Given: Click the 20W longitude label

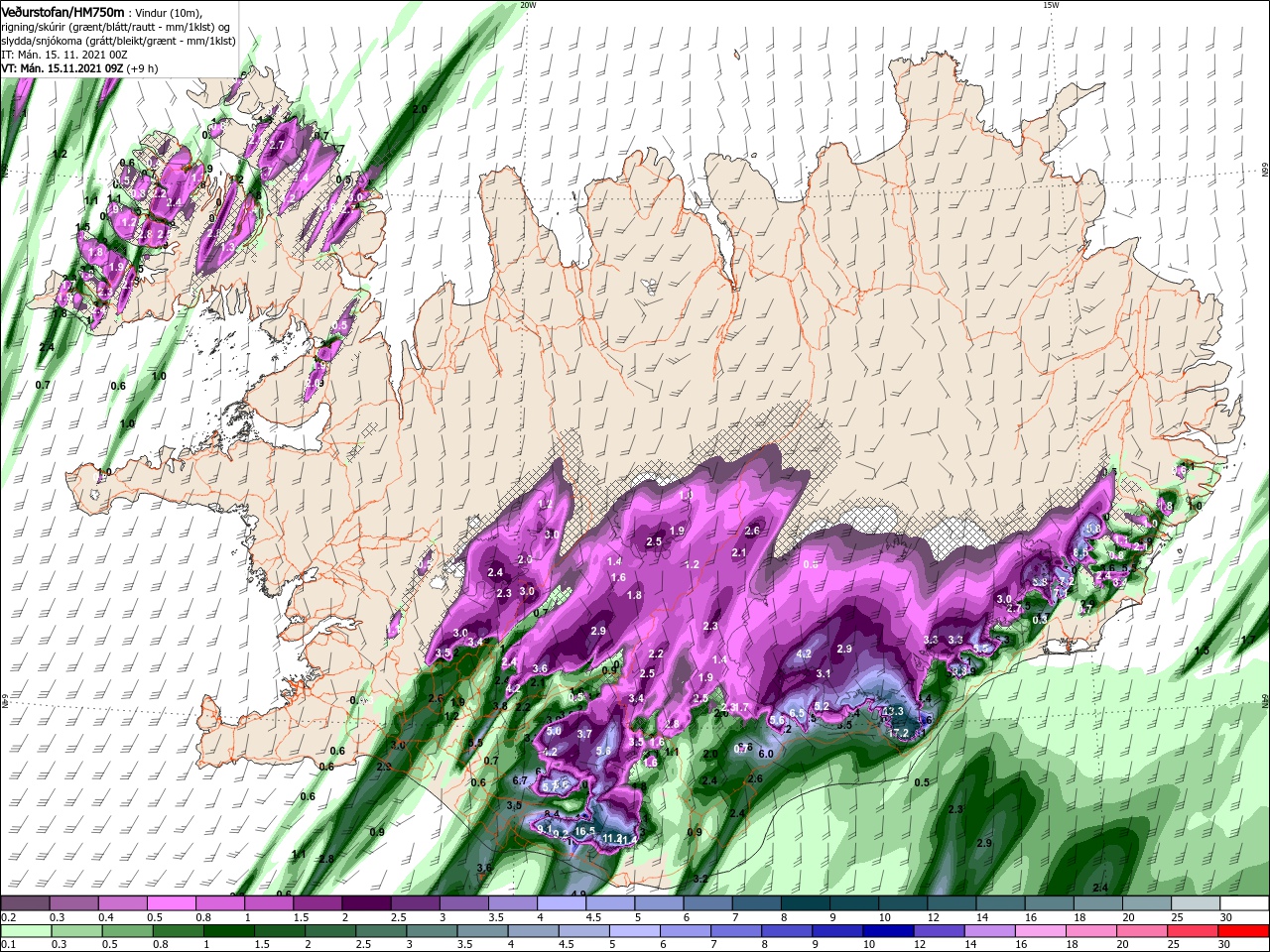Looking at the screenshot, I should coord(527,5).
